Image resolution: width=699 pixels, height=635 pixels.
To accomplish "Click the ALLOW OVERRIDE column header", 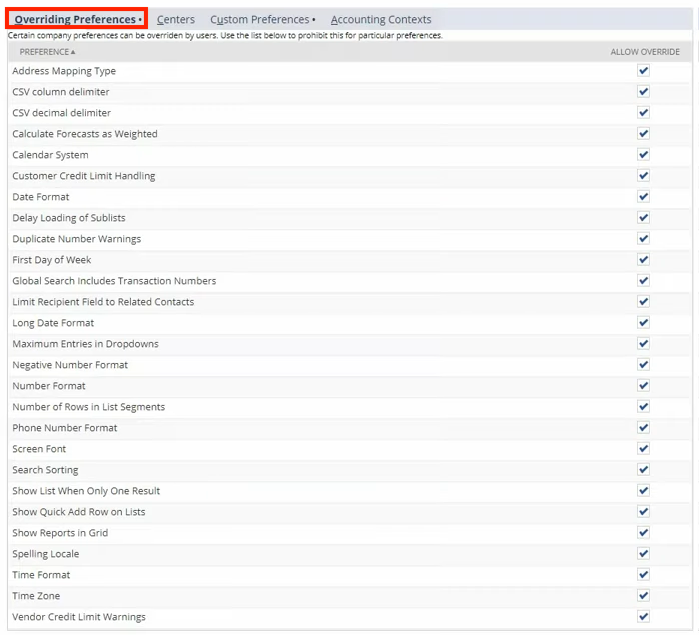I will (x=645, y=52).
